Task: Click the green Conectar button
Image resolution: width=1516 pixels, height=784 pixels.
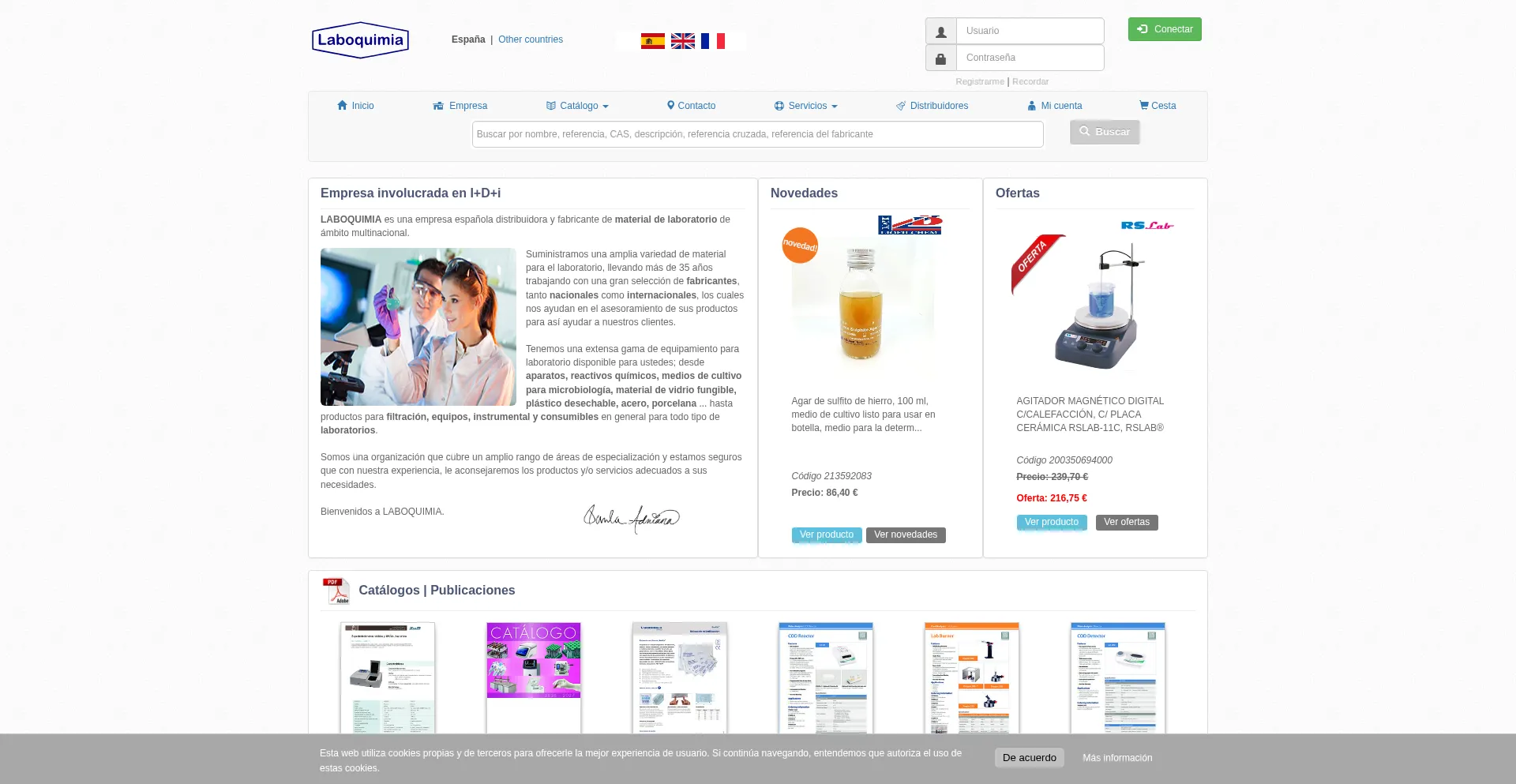Action: coord(1165,29)
